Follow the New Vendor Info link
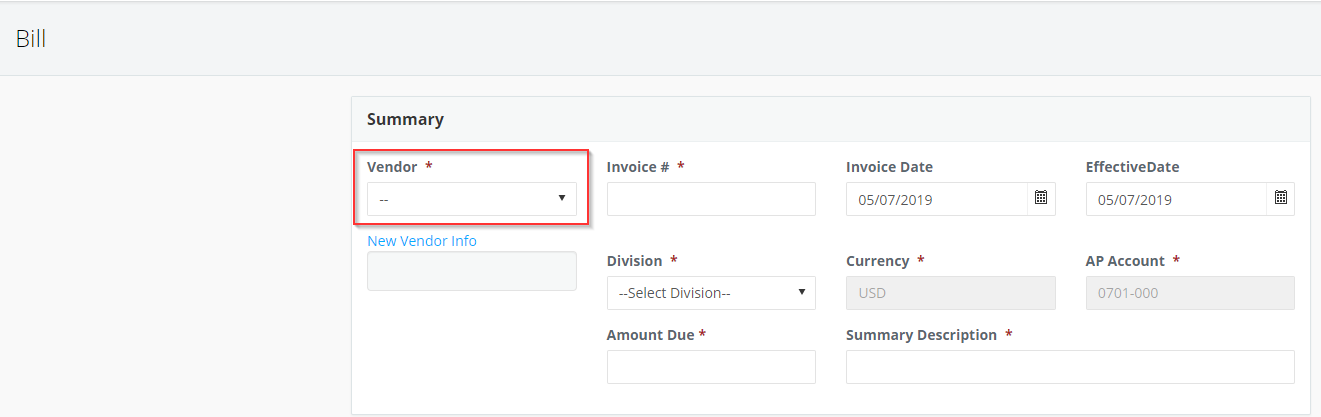The height and width of the screenshot is (417, 1321). point(422,241)
